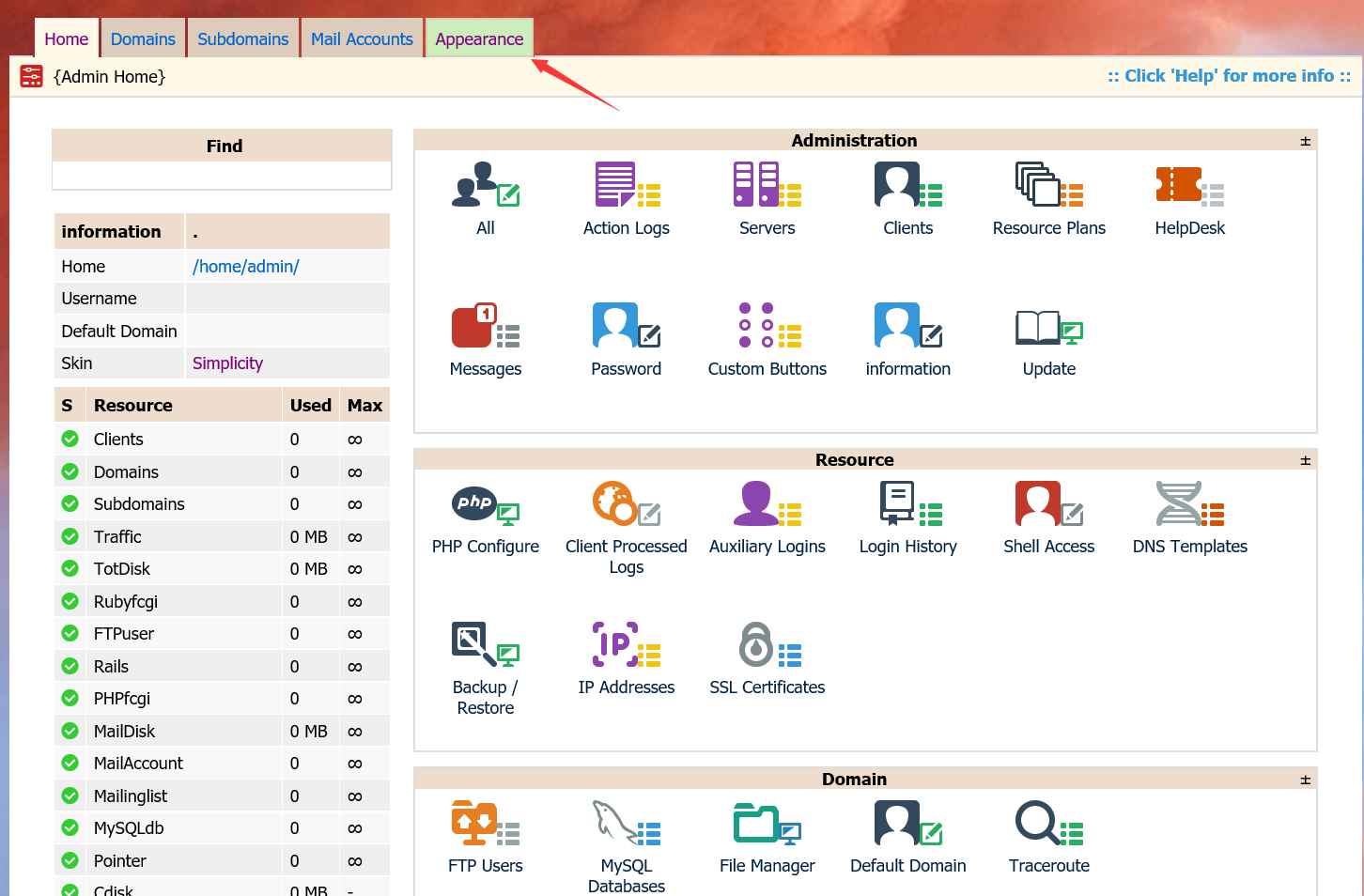Open the Action Logs icon
Screen dimensions: 1364x896
pyautogui.click(x=626, y=185)
